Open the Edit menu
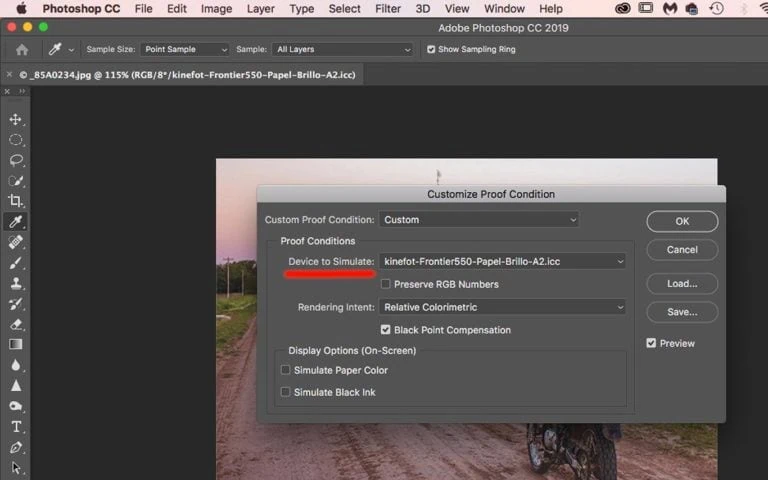Image resolution: width=768 pixels, height=480 pixels. point(177,9)
